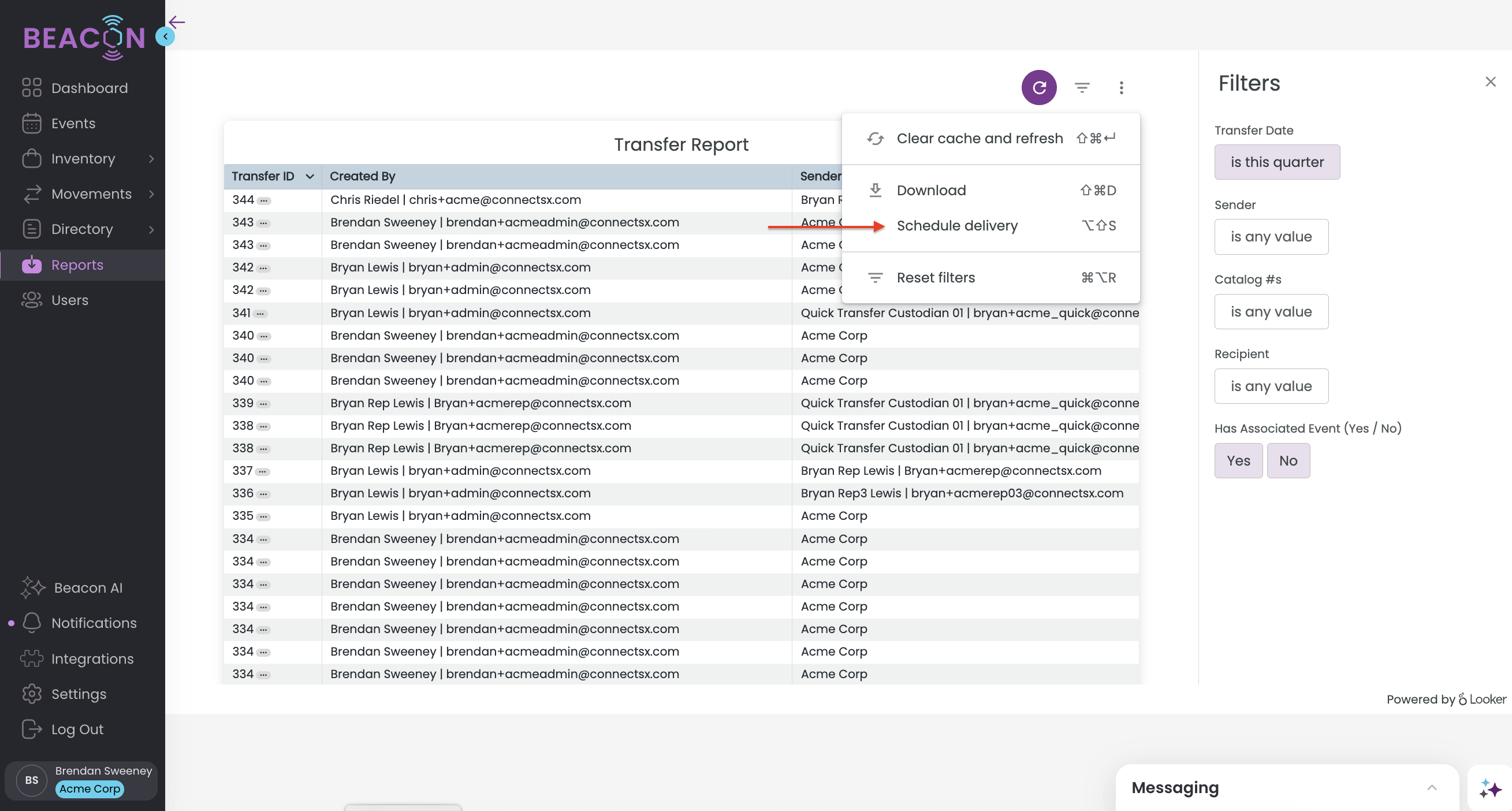The image size is (1512, 811).
Task: Select Yes for Has Associated Event
Action: coord(1238,460)
